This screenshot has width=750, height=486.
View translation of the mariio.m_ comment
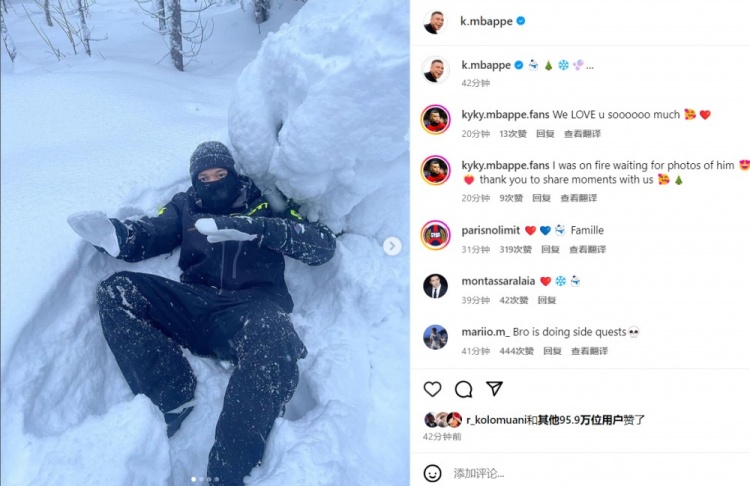(589, 351)
